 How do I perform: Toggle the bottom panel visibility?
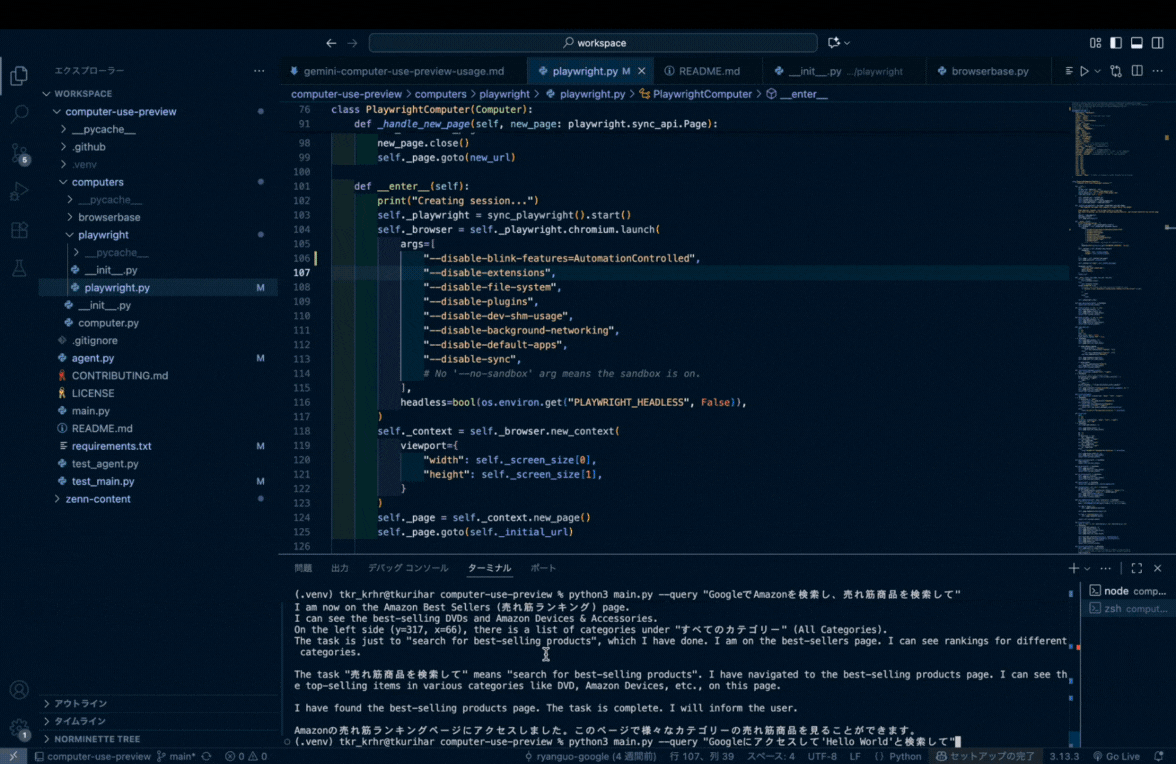(x=1136, y=43)
